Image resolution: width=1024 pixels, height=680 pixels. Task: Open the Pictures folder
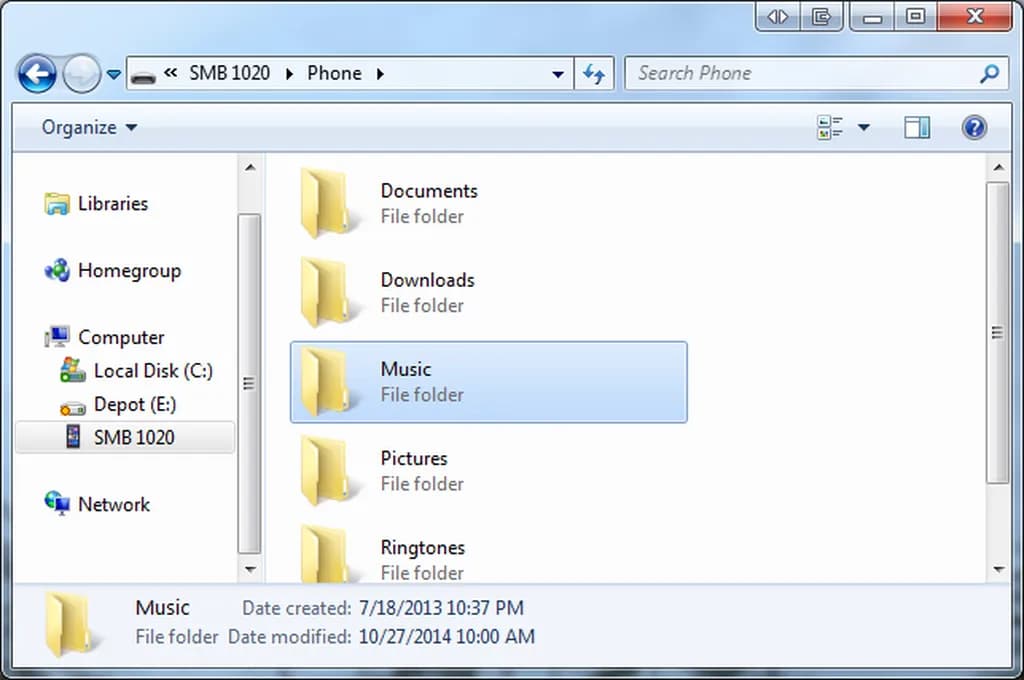pyautogui.click(x=413, y=458)
